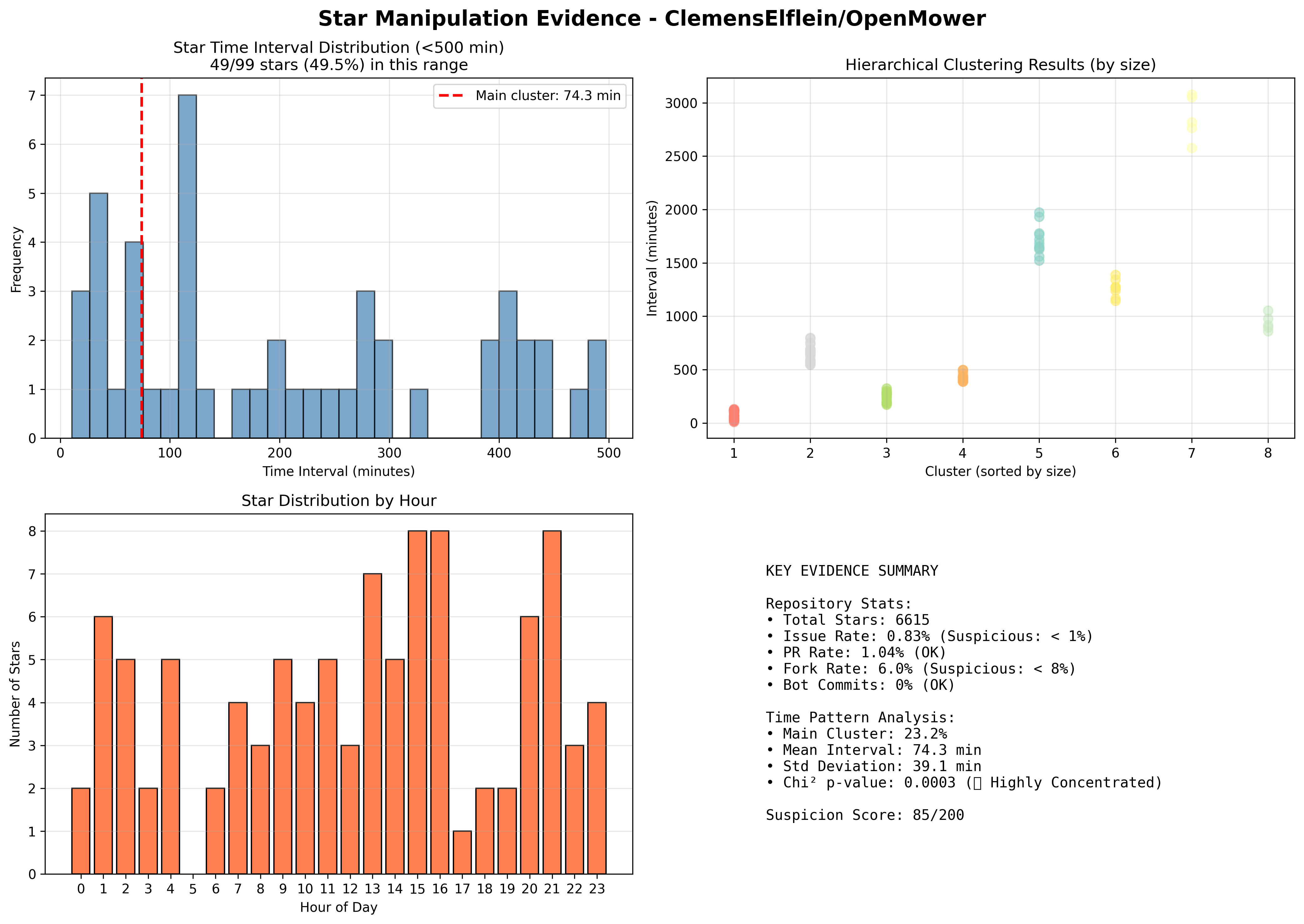Select the 'Total Stars: 6615' line
Viewport: 1304px width, 924px height.
tap(848, 620)
